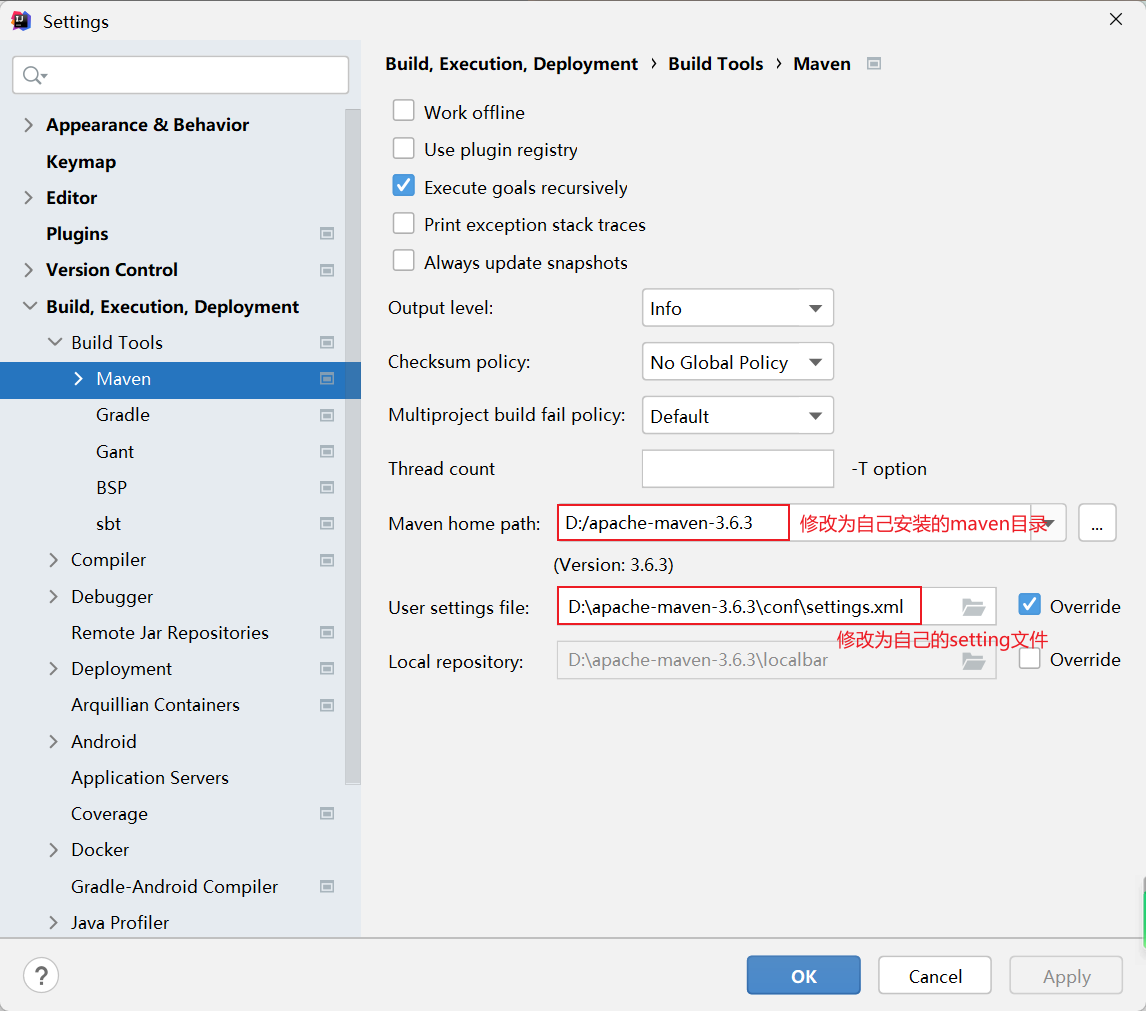
Task: Expand the Maven subtree arrow
Action: pyautogui.click(x=79, y=379)
